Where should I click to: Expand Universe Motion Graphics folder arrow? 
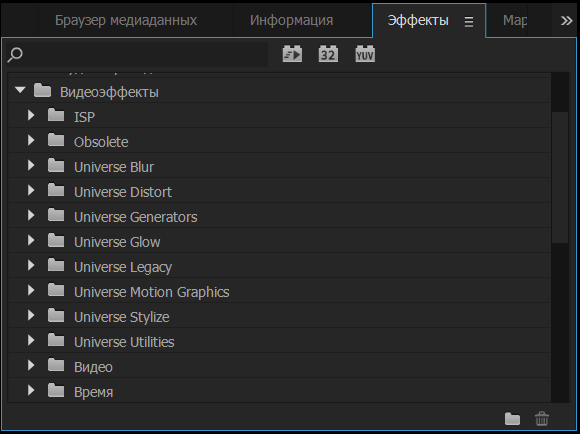point(31,290)
